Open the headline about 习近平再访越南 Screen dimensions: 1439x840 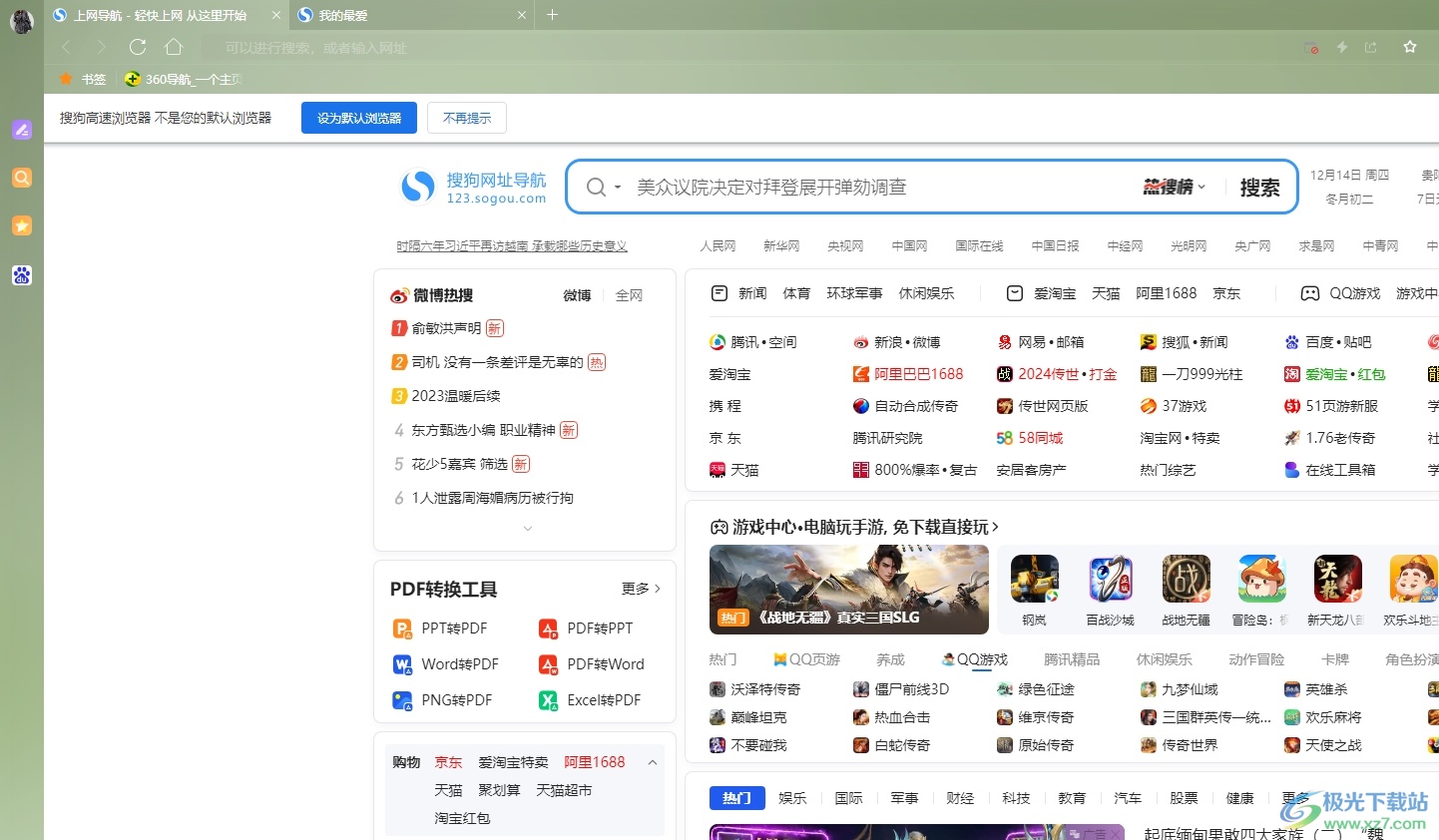pyautogui.click(x=512, y=246)
